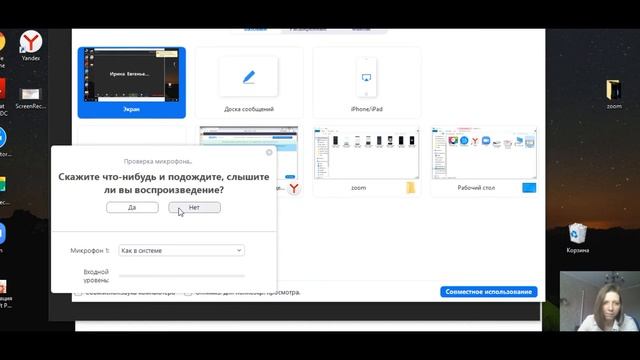Open the zoom folder on the desktop

coord(613,94)
